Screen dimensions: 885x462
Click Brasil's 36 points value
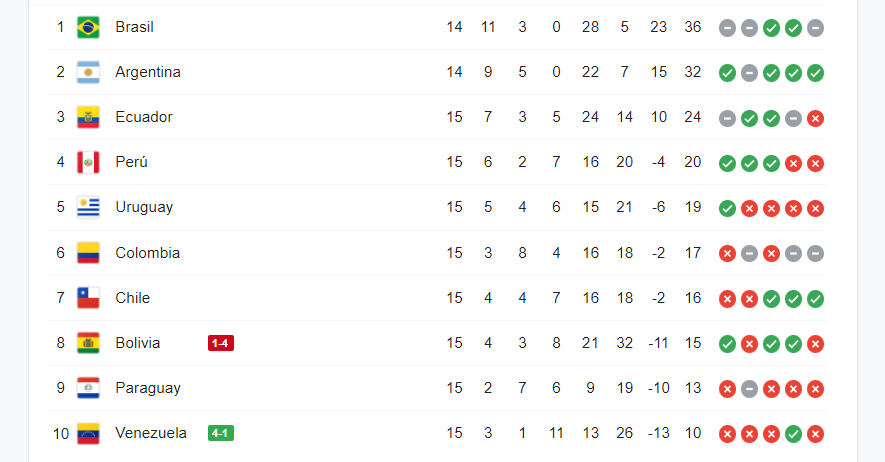pos(692,27)
